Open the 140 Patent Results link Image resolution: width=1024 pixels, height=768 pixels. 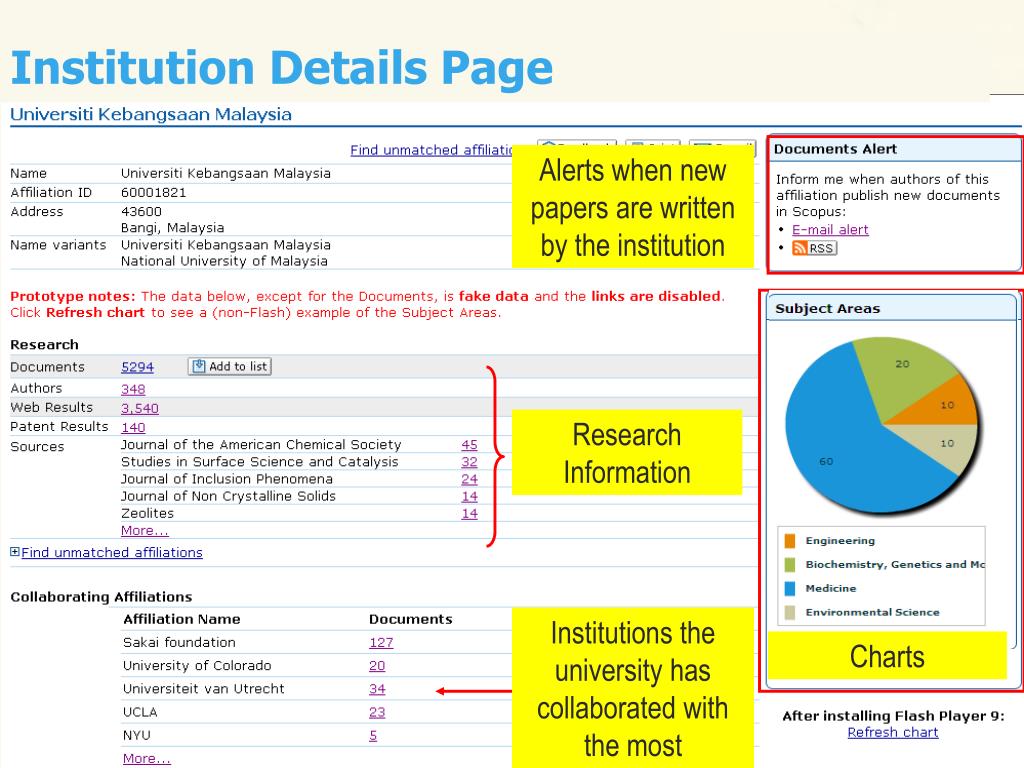click(133, 427)
